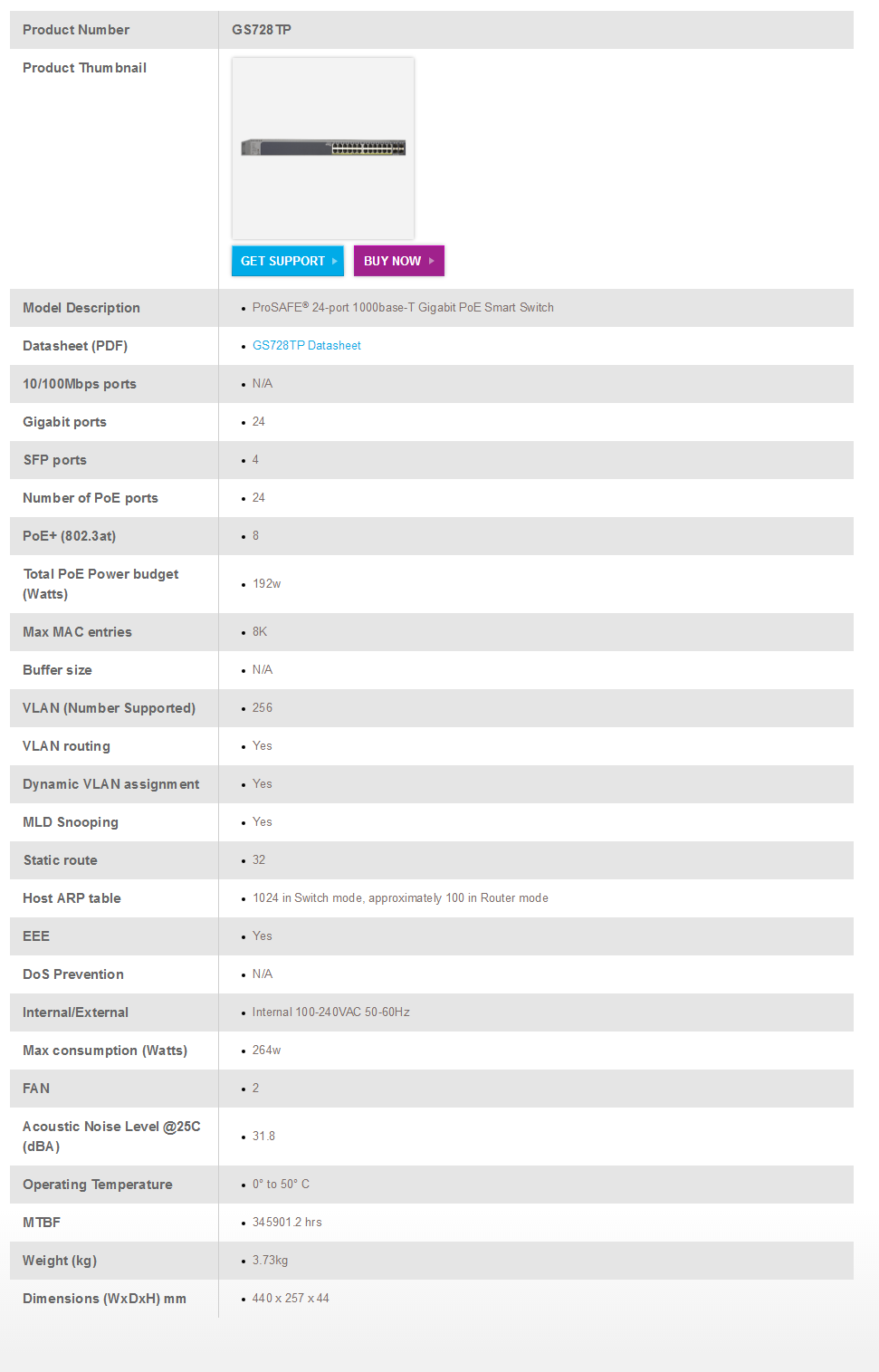The image size is (879, 1372).
Task: Click the Model Description label
Action: pos(81,308)
